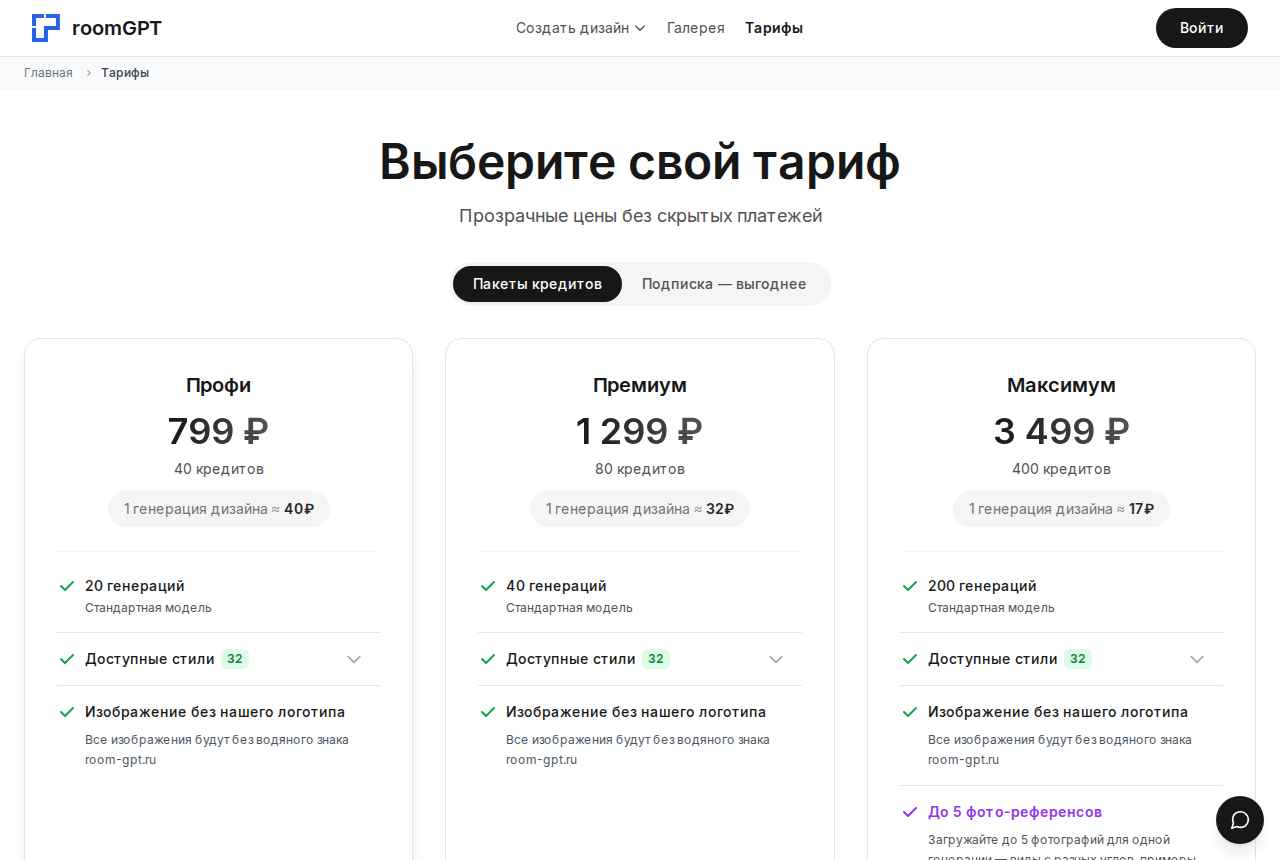
Task: Click the 400 кредитов text
Action: coord(1061,469)
